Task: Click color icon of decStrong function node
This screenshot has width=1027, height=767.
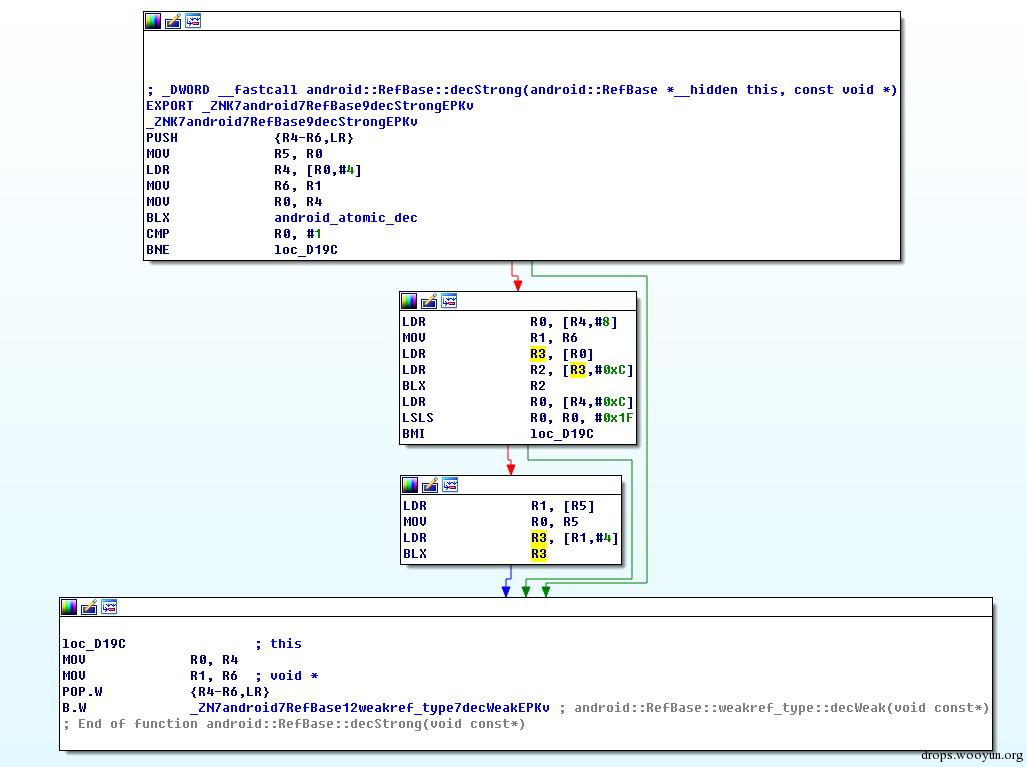Action: (153, 21)
